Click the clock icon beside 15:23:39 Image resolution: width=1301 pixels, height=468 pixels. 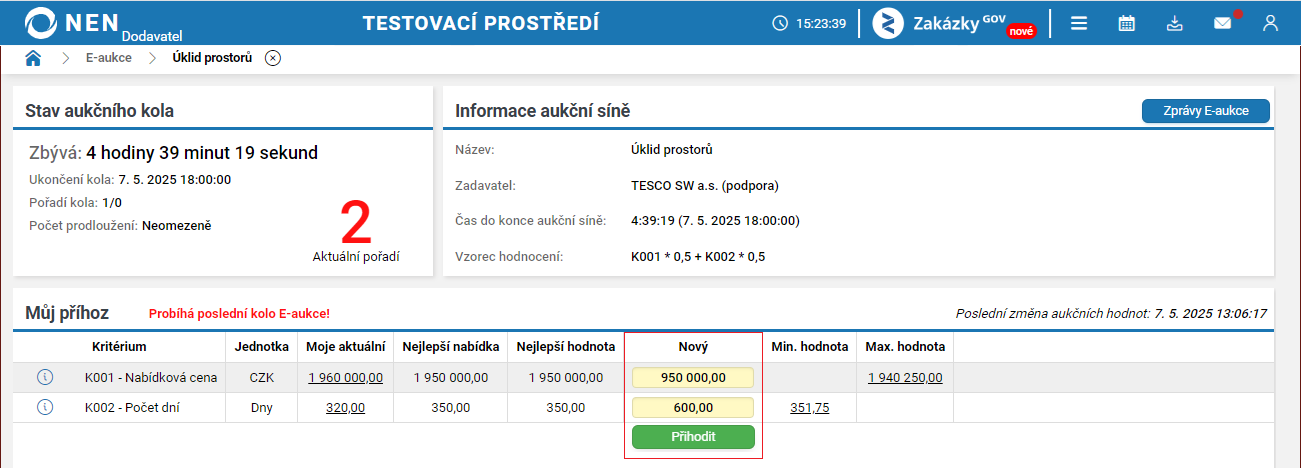tap(780, 23)
